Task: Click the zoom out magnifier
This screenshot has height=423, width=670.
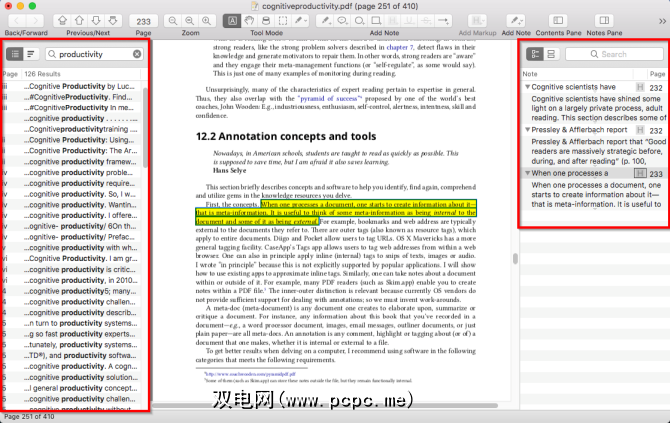Action: pos(173,21)
